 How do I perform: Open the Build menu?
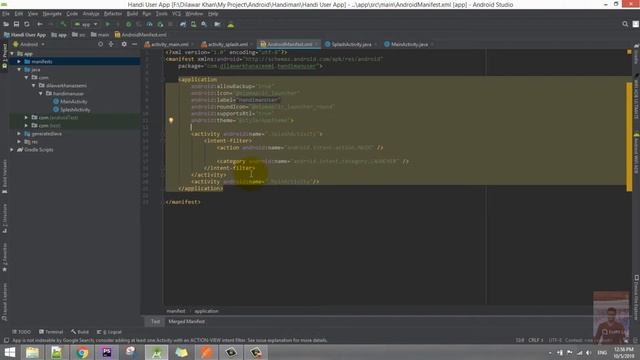[132, 14]
